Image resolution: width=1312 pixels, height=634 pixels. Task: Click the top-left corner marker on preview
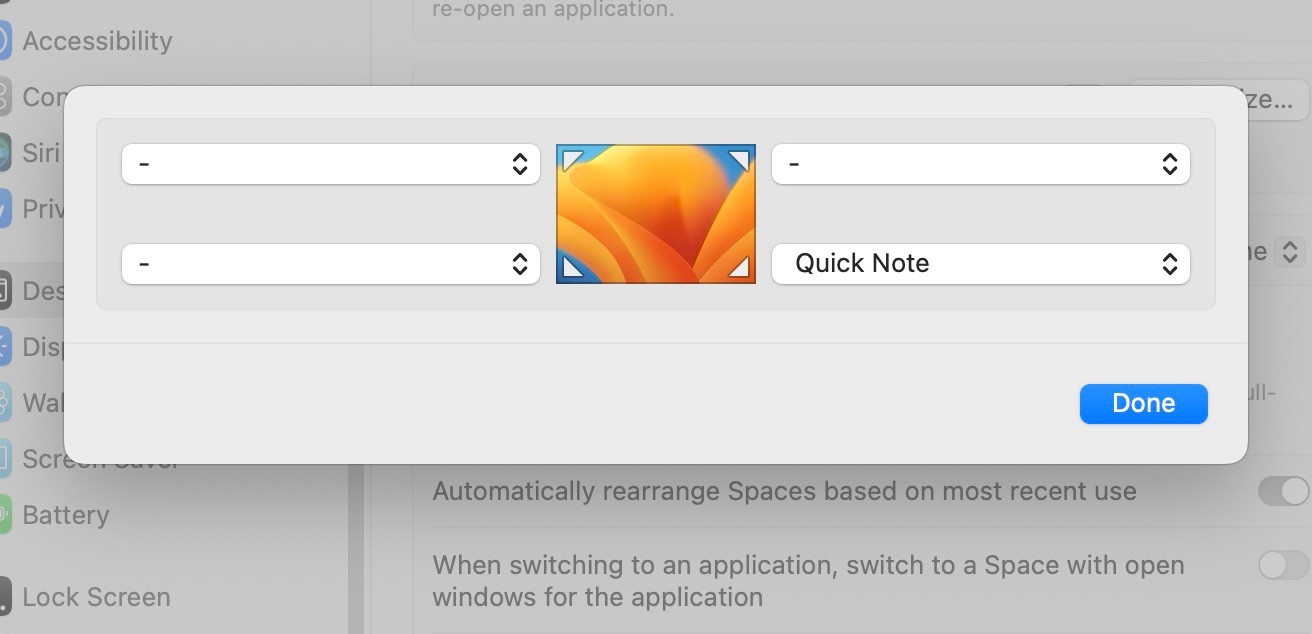[572, 159]
